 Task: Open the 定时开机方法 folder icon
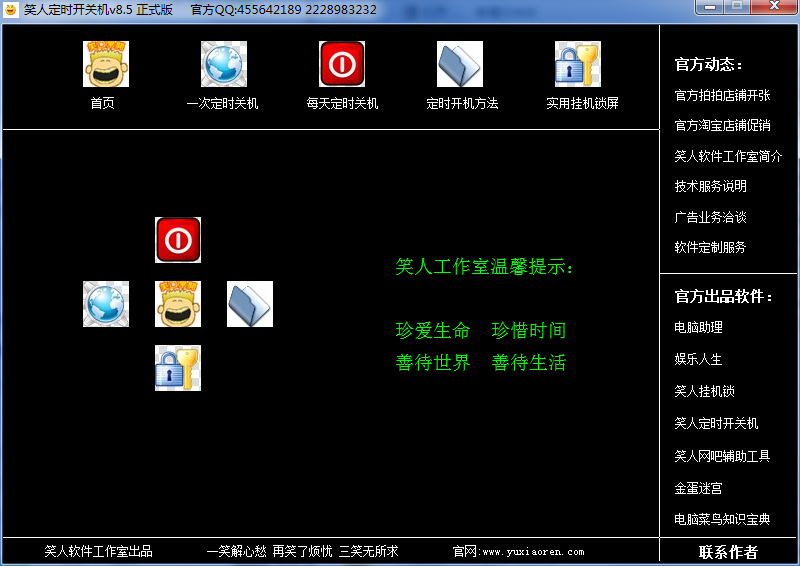460,64
